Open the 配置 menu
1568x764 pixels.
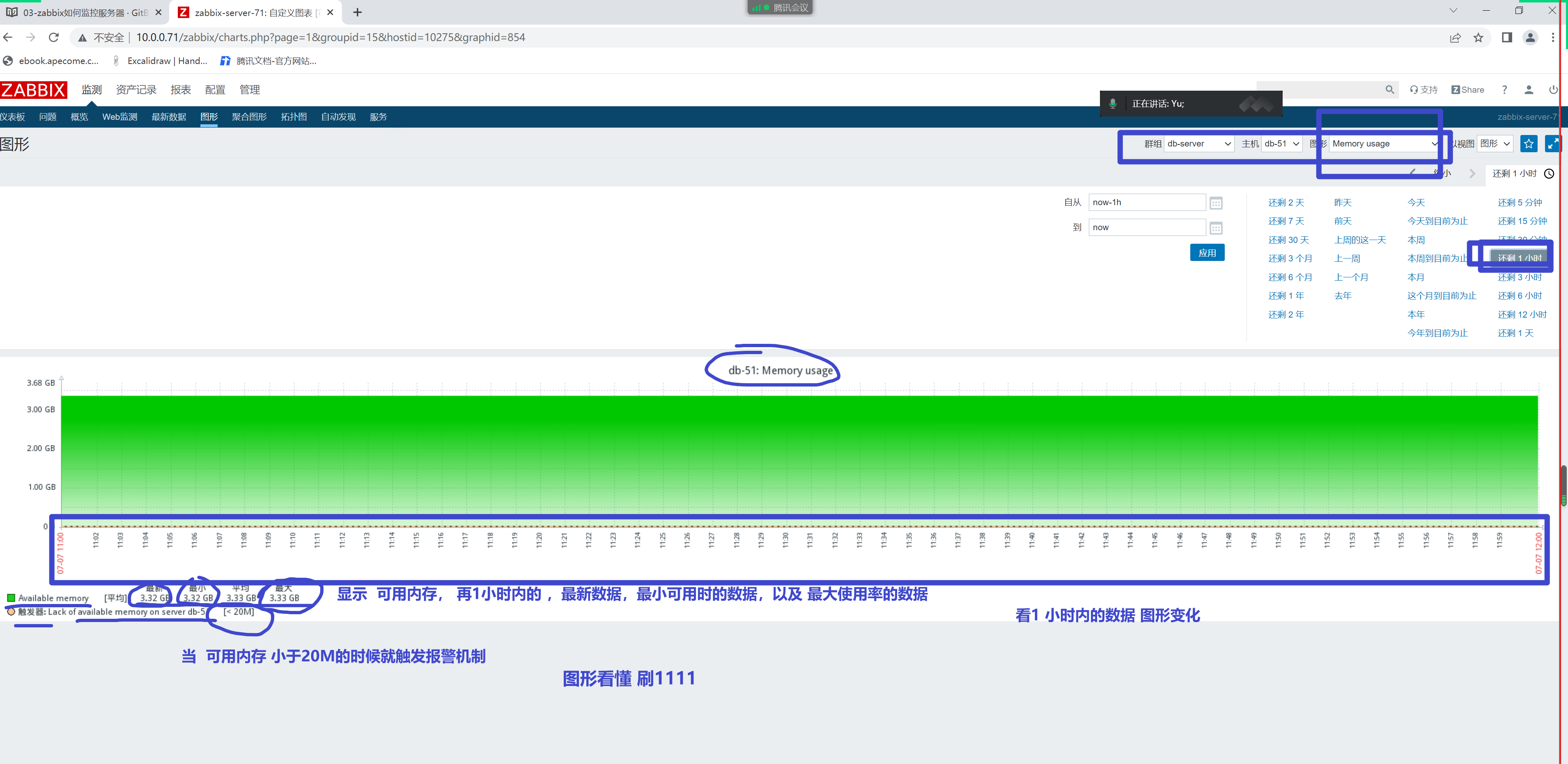(x=215, y=89)
